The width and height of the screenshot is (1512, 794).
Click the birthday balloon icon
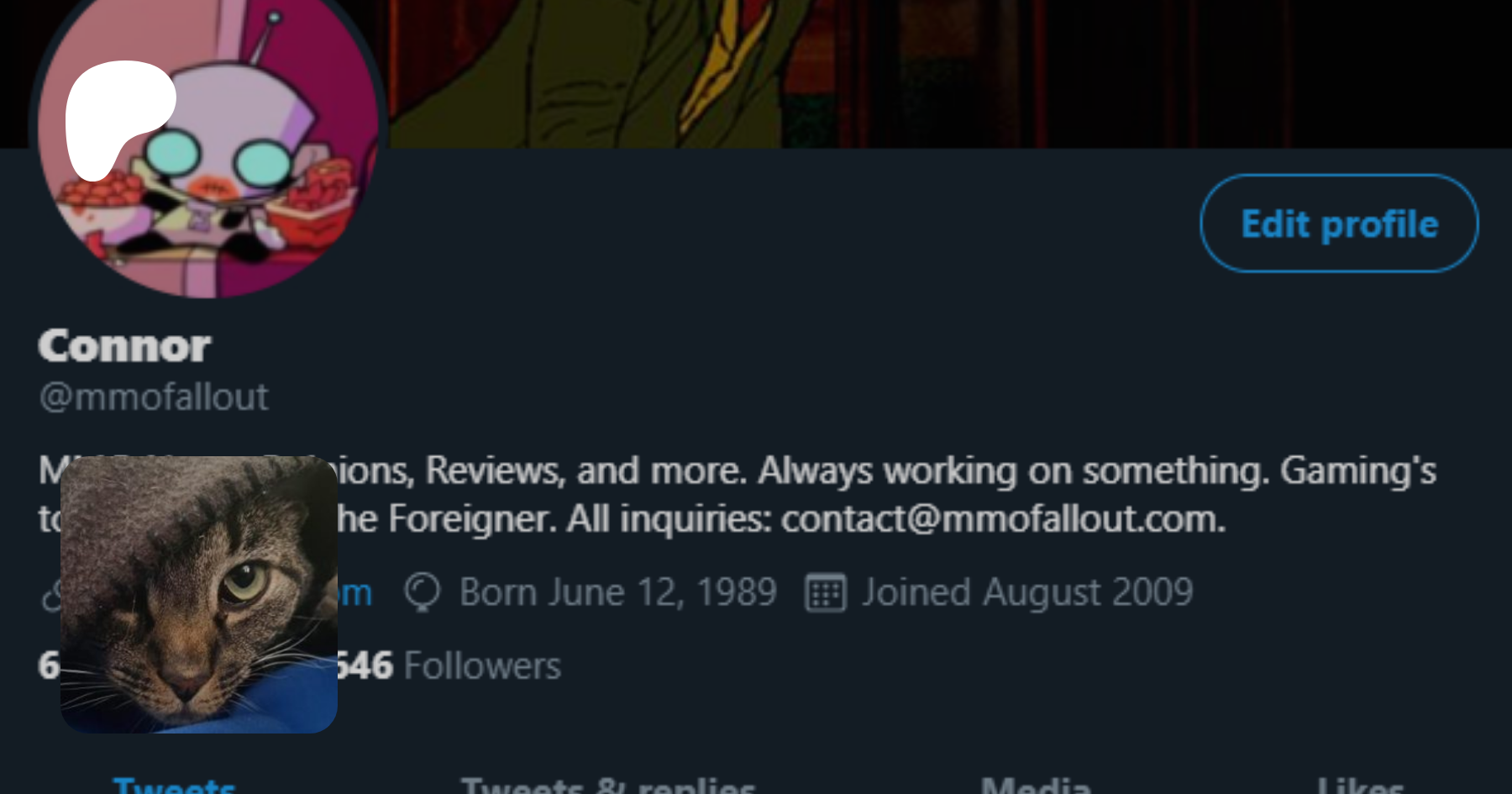(x=422, y=592)
